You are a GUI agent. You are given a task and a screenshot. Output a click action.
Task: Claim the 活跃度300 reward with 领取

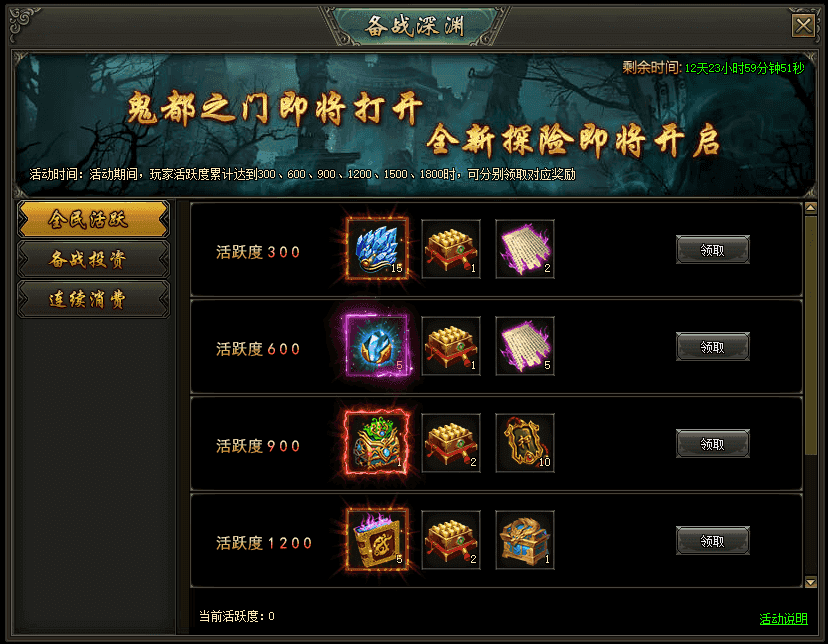pos(712,250)
